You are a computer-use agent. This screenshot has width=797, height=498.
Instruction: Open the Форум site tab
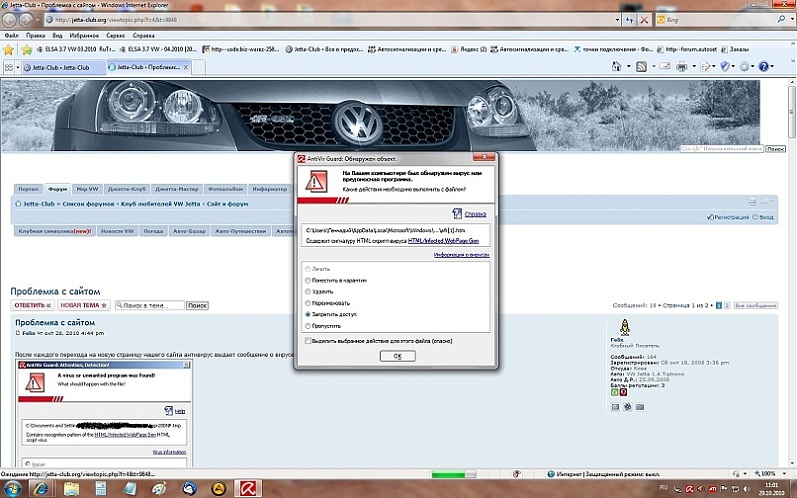tap(57, 189)
